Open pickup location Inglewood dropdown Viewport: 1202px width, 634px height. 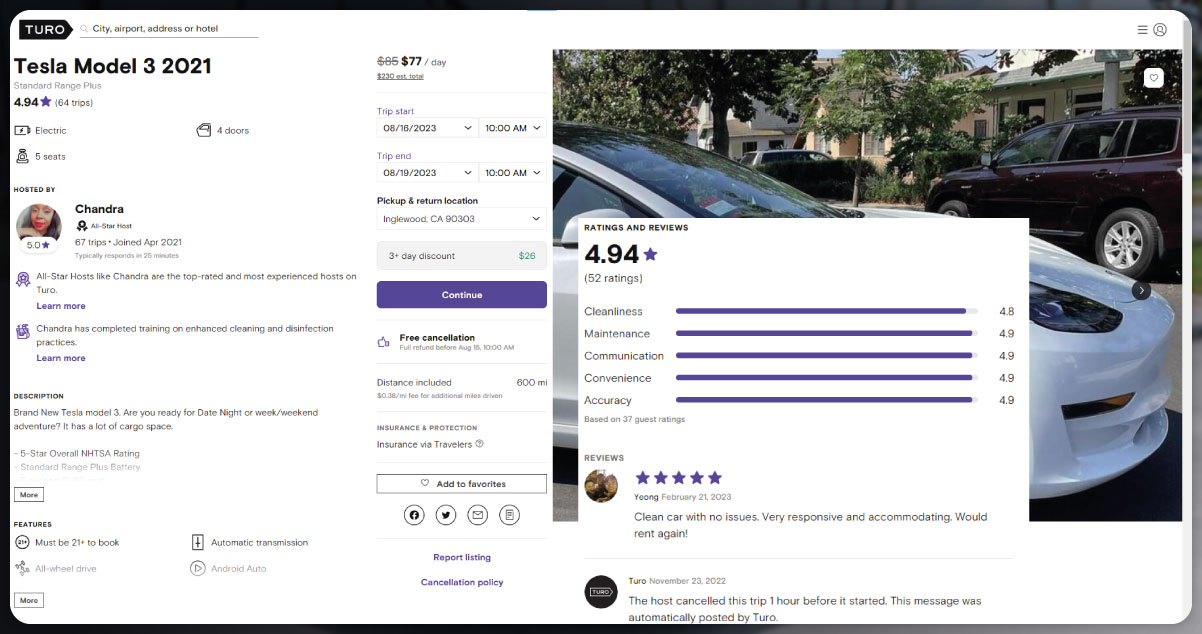tap(462, 219)
